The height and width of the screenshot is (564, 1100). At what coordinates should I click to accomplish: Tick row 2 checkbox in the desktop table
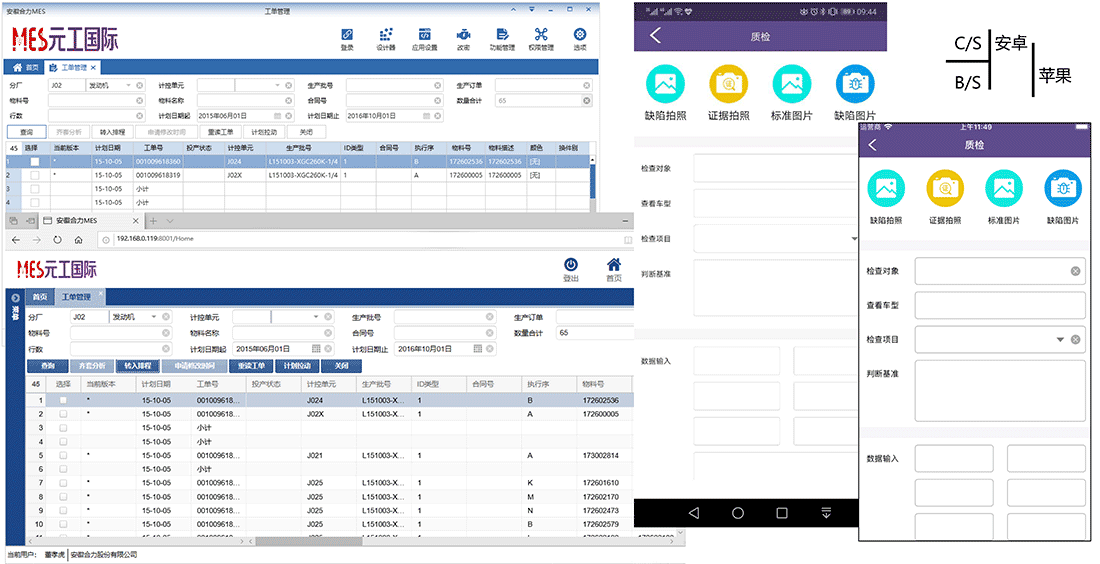point(35,175)
